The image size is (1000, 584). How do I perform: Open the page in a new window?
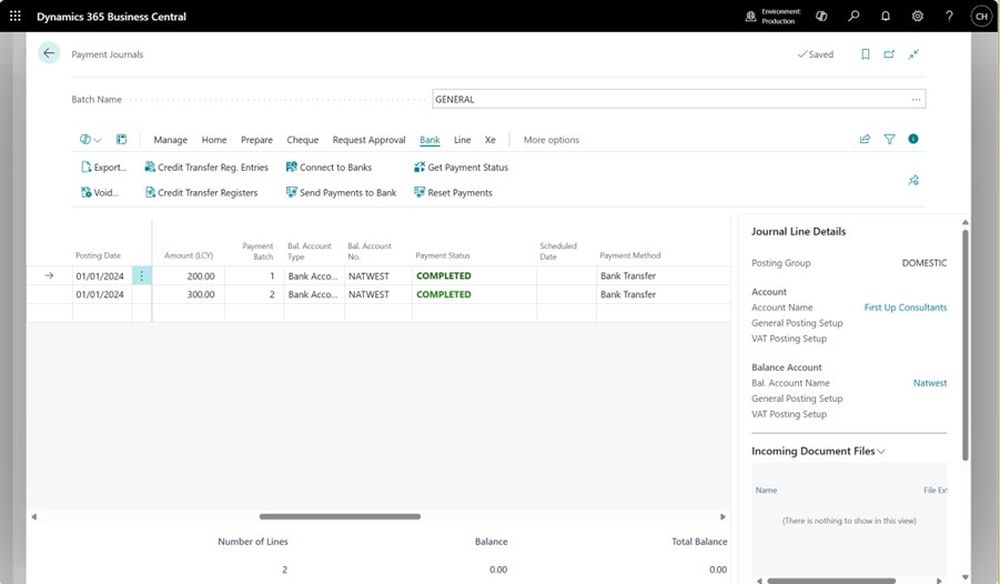point(889,54)
